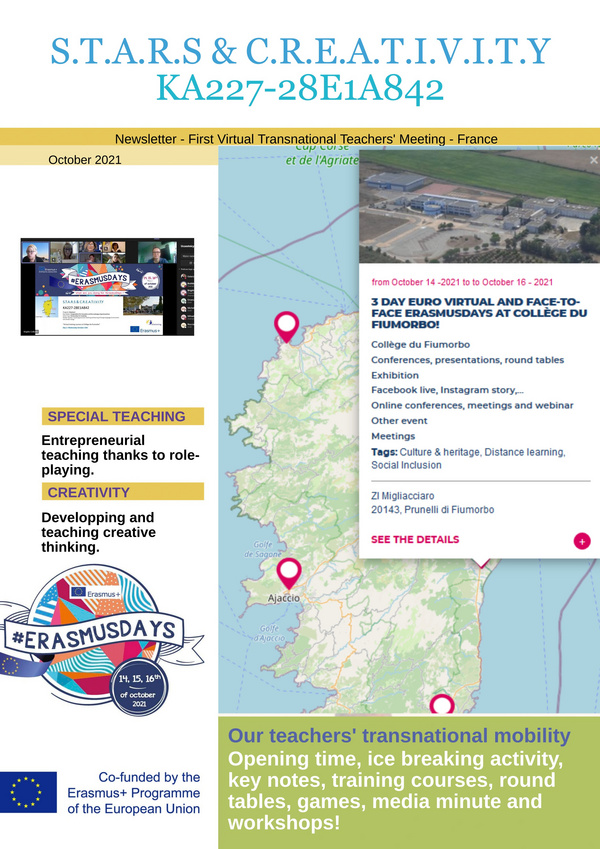Select the CREATIVITY heading bar

123,492
